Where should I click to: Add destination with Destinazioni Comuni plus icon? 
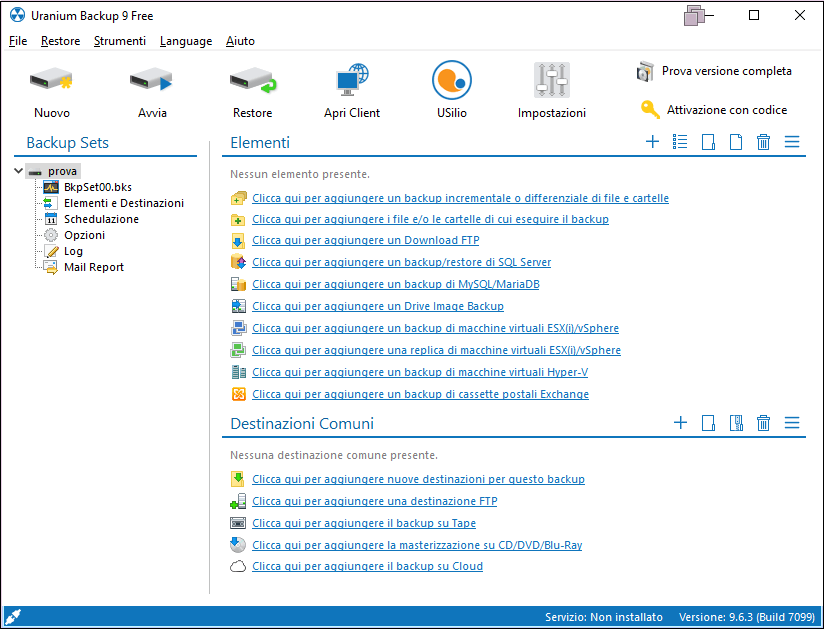(x=681, y=422)
